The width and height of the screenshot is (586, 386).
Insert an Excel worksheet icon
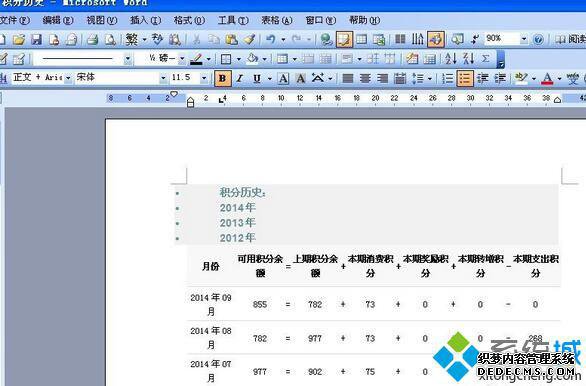point(379,39)
